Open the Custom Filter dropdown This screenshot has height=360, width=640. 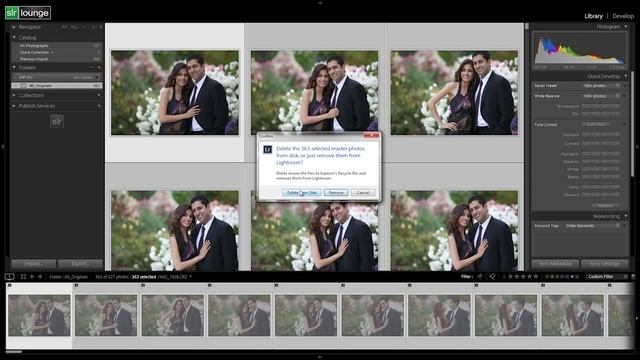tap(606, 277)
